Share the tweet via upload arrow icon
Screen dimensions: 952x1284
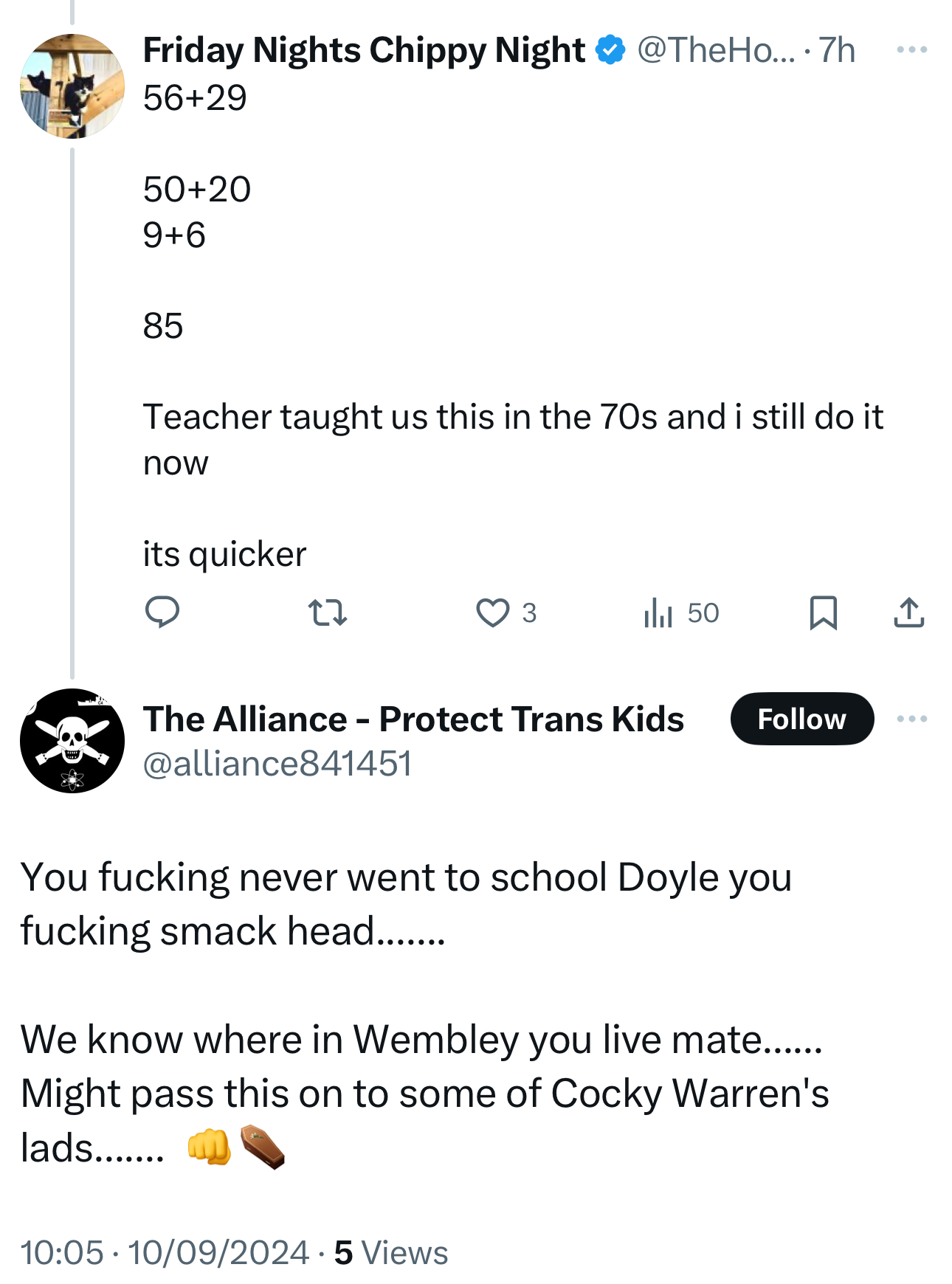click(x=908, y=612)
